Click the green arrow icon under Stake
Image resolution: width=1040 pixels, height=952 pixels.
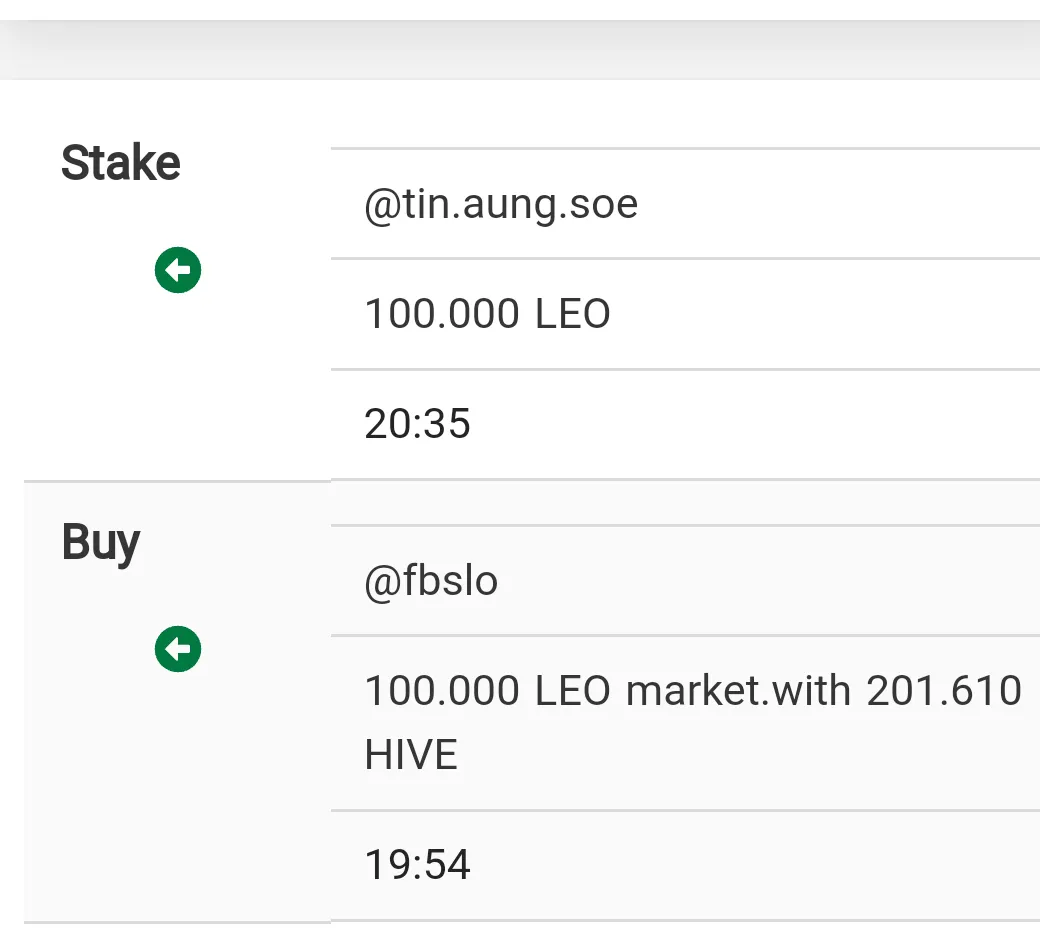click(x=178, y=270)
